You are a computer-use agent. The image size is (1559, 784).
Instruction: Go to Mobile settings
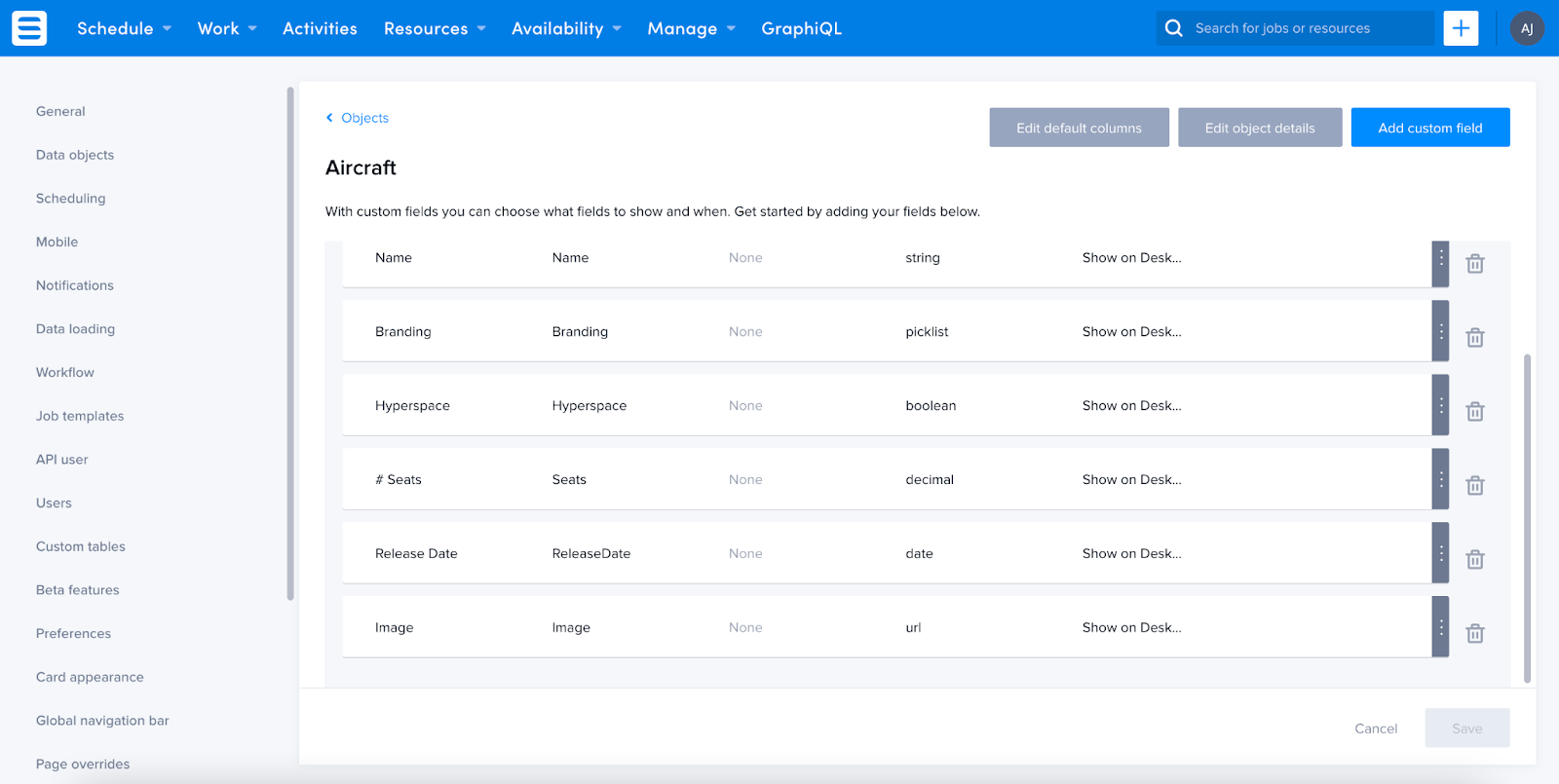pos(57,242)
